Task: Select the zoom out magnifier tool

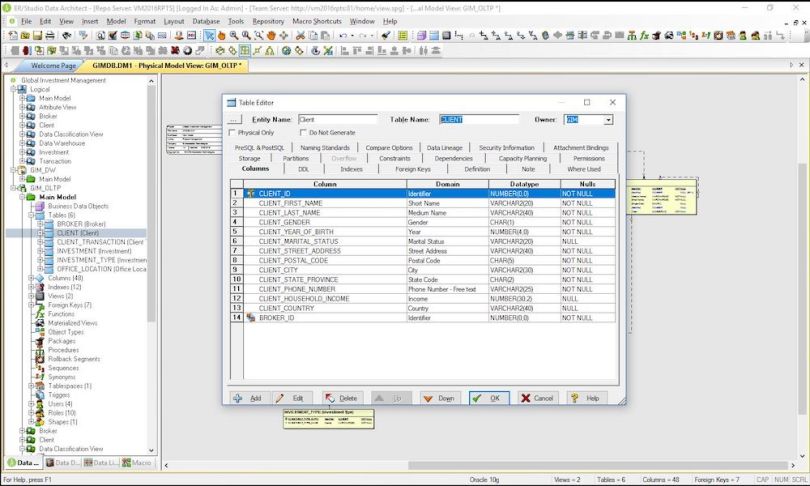Action: point(246,35)
